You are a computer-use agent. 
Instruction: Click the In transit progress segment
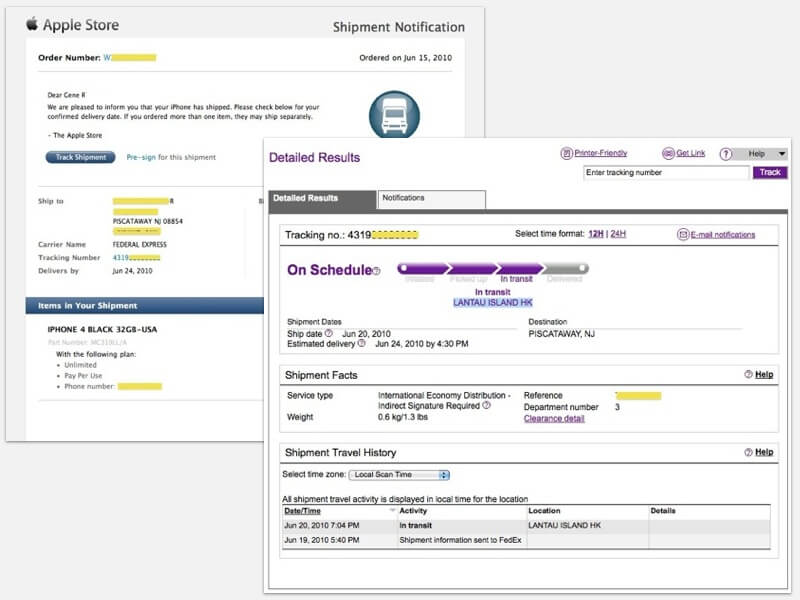click(x=519, y=268)
